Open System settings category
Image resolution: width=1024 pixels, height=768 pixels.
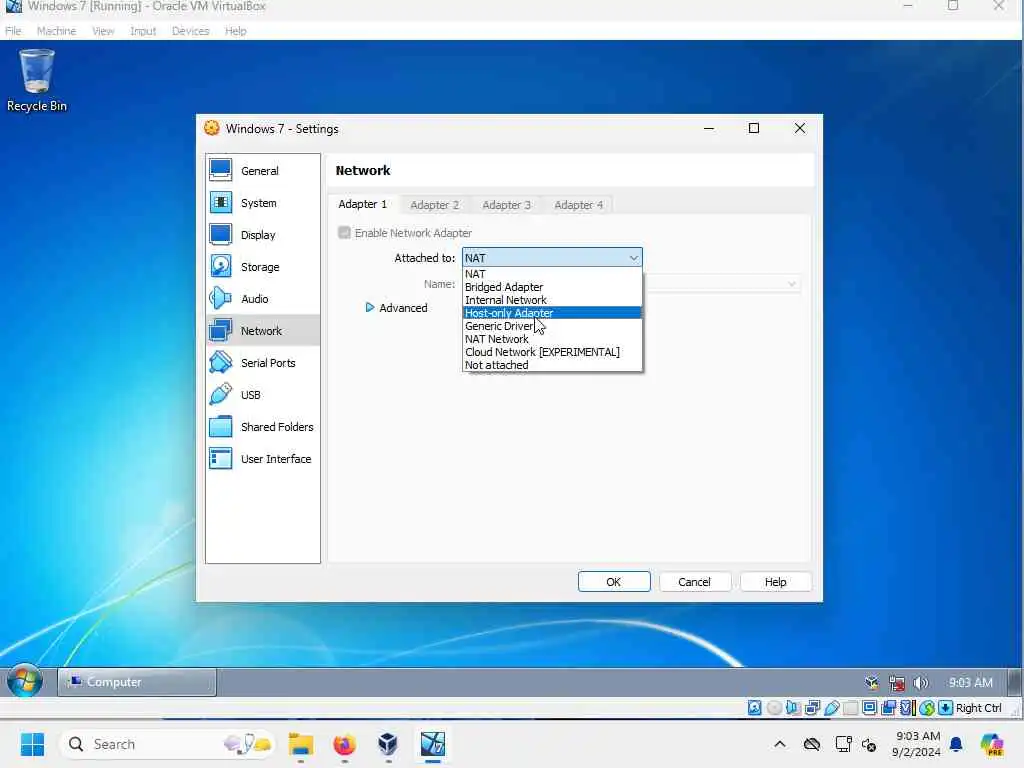(x=263, y=202)
